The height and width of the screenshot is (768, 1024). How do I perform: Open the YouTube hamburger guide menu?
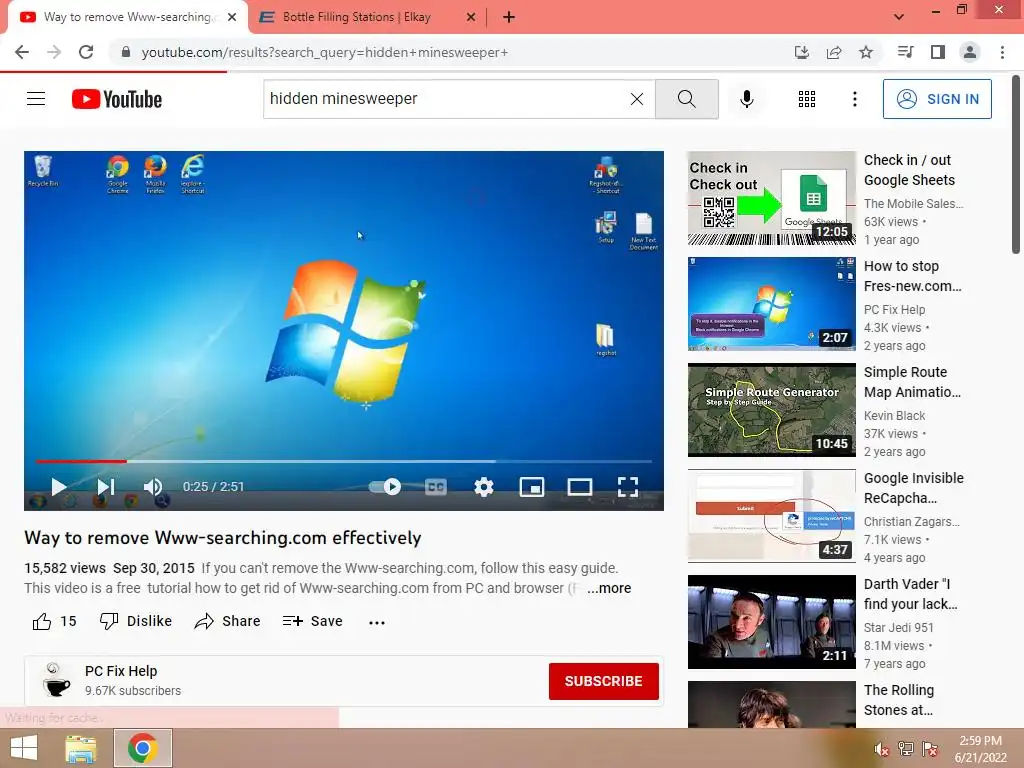point(36,99)
